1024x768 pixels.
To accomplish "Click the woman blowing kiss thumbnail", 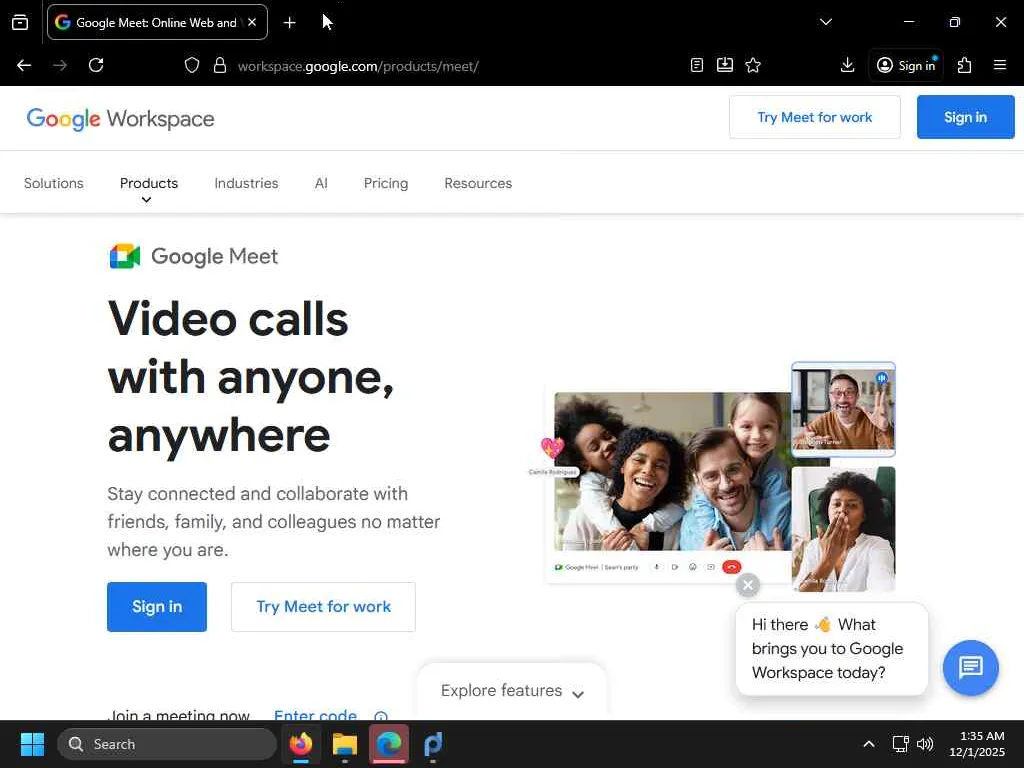I will pos(843,529).
